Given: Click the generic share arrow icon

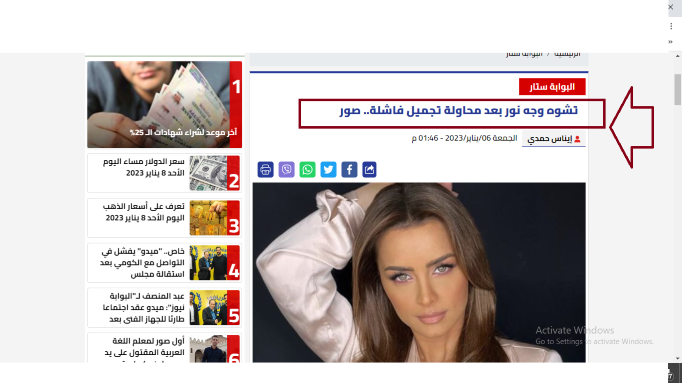Looking at the screenshot, I should pos(369,170).
